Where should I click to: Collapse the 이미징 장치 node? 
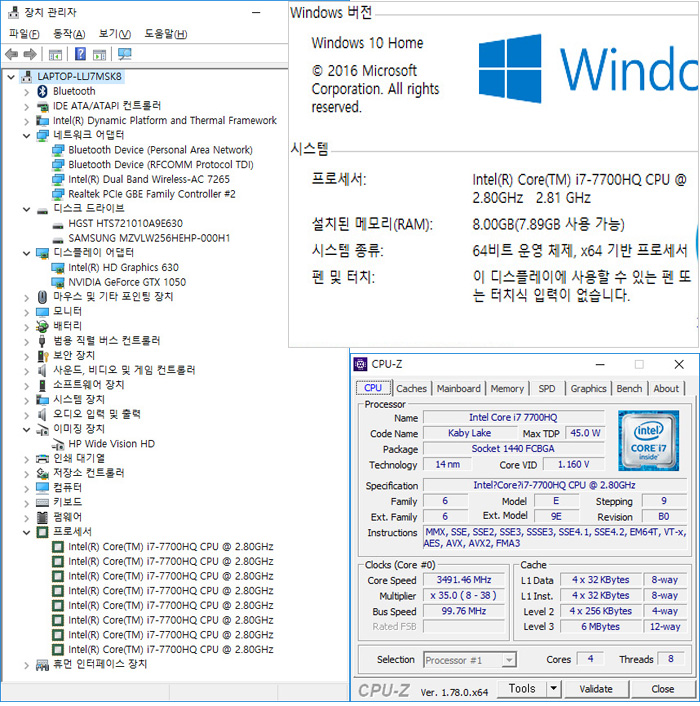click(x=27, y=430)
